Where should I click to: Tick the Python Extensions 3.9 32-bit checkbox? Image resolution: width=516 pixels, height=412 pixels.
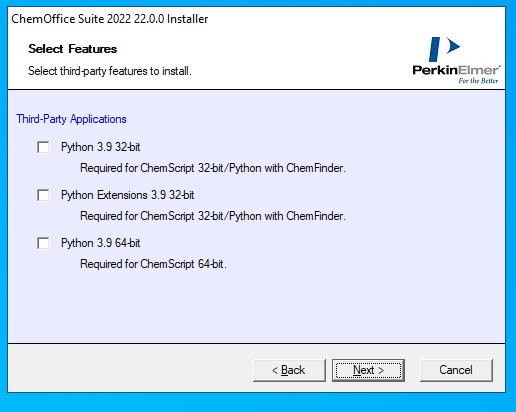point(43,195)
